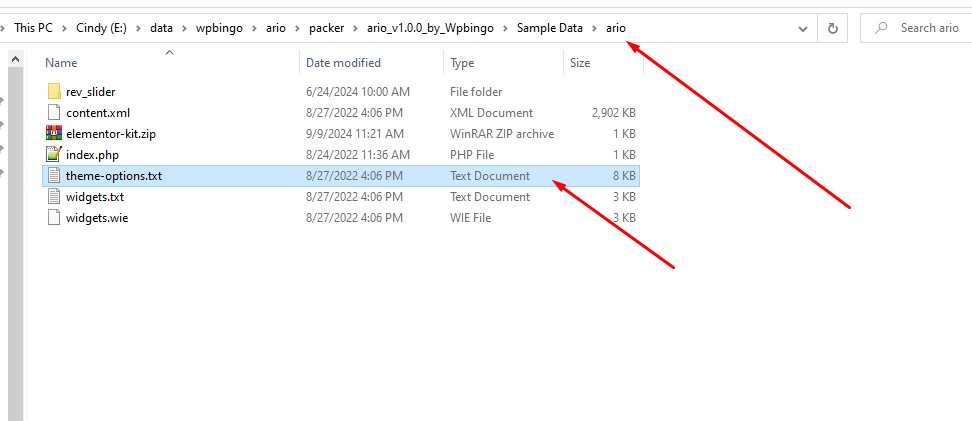
Task: Select the widgets.txt file icon
Action: 54,197
